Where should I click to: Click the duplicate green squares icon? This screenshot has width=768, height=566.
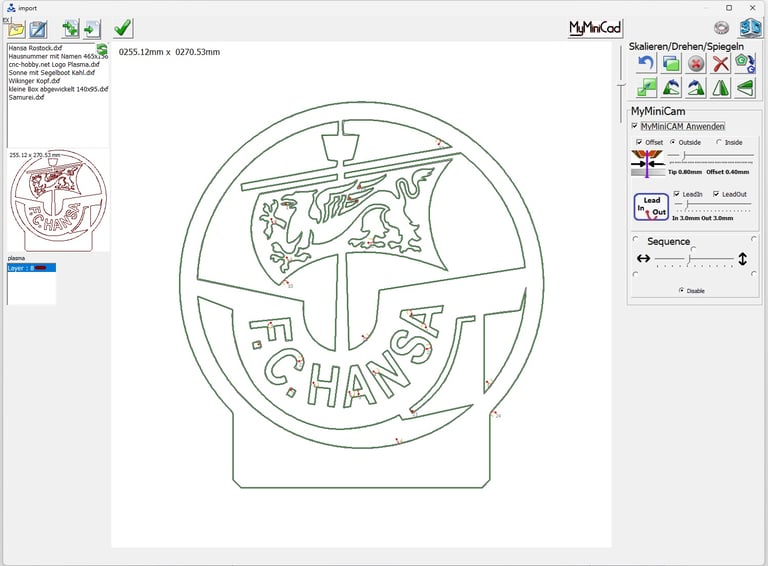click(672, 64)
